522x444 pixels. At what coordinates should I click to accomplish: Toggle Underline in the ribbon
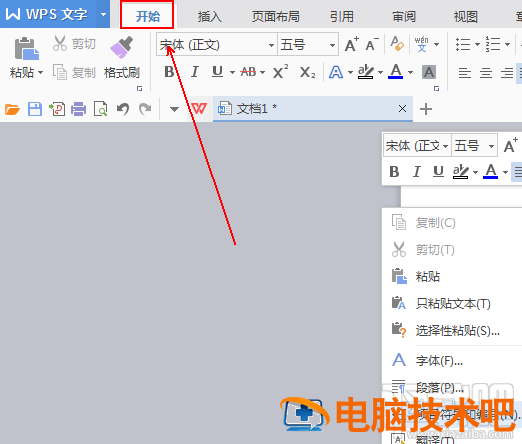218,72
